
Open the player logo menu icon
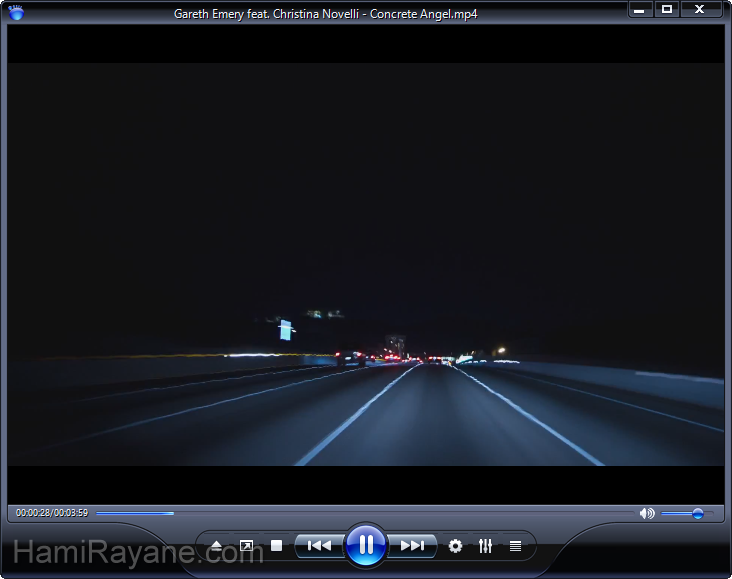[16, 12]
